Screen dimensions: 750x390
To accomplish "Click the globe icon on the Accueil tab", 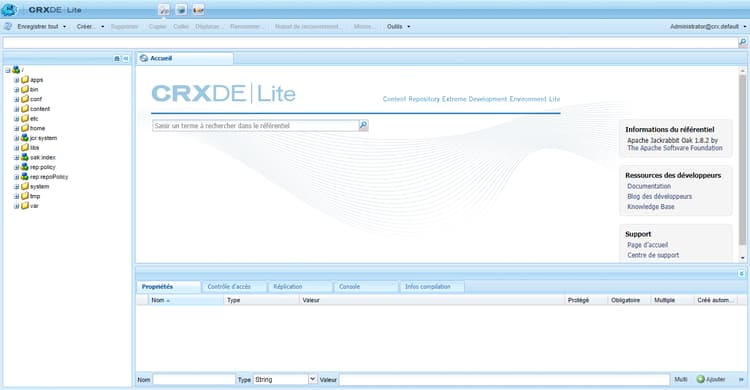I will tap(143, 58).
